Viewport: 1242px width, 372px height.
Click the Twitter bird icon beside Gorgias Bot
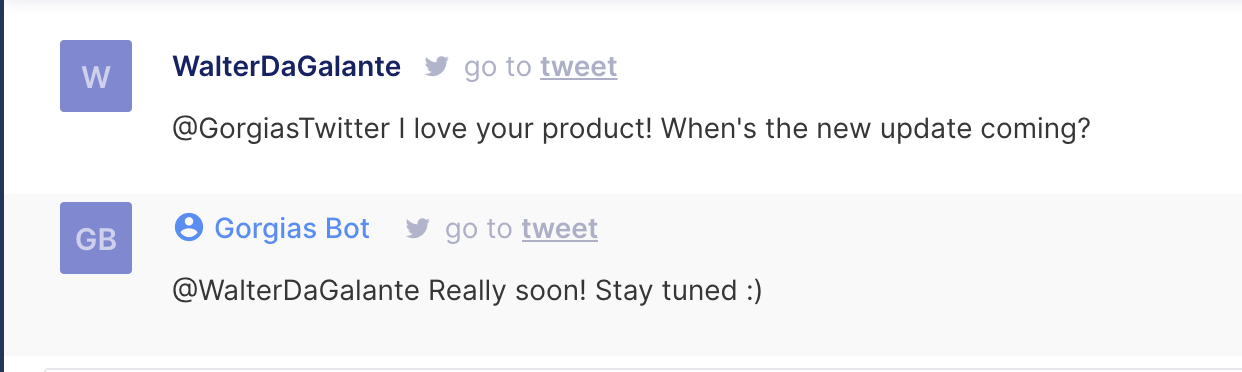click(417, 229)
